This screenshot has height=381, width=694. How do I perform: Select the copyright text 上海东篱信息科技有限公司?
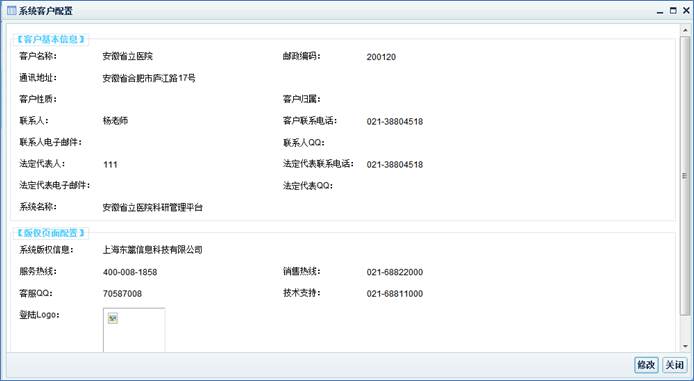pos(153,250)
